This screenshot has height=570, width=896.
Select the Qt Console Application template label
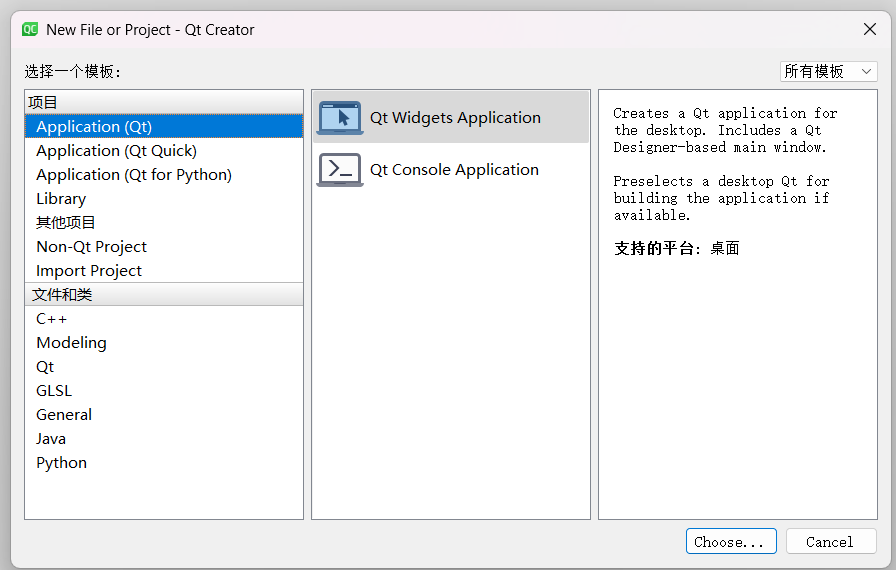pyautogui.click(x=454, y=170)
